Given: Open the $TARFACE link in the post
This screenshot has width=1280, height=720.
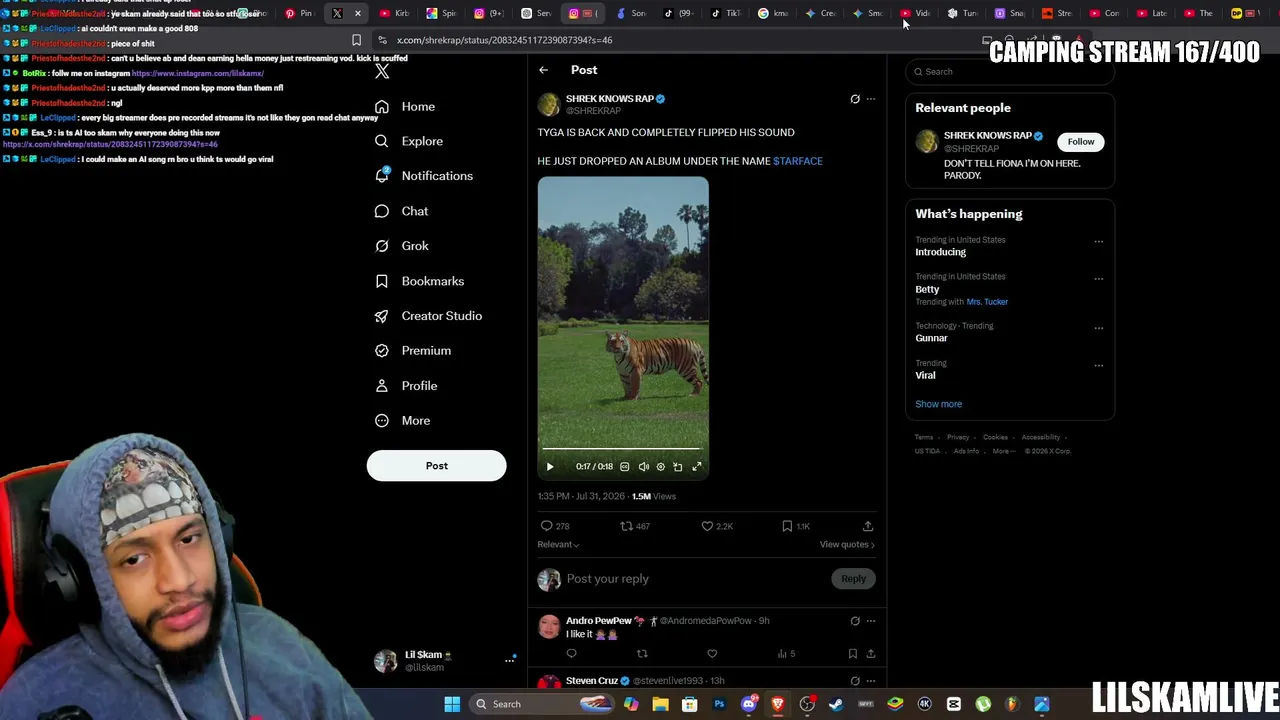Looking at the screenshot, I should point(798,161).
